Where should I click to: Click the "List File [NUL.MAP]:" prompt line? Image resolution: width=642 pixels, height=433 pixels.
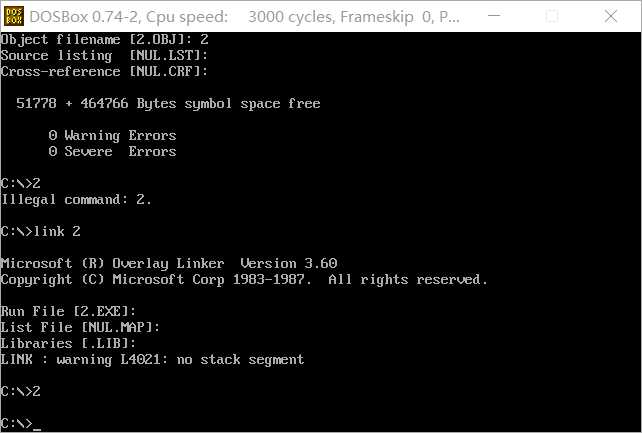click(80, 327)
